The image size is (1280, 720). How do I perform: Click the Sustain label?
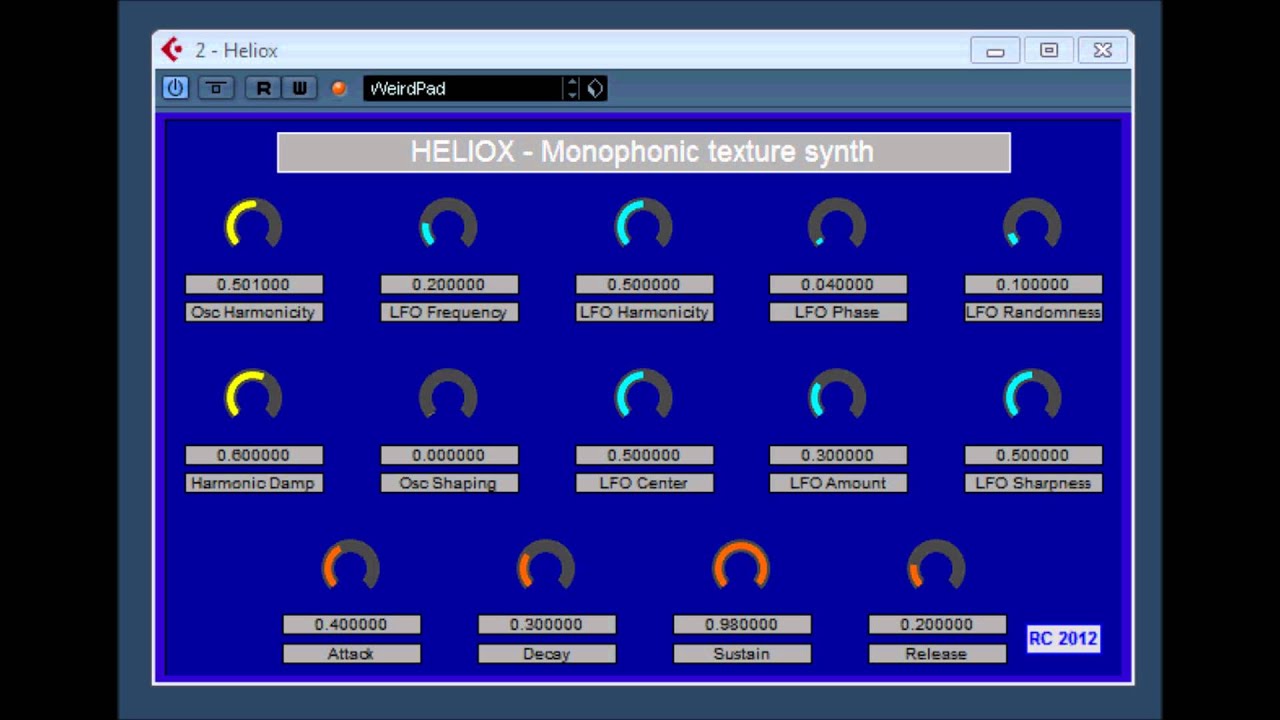click(x=742, y=653)
